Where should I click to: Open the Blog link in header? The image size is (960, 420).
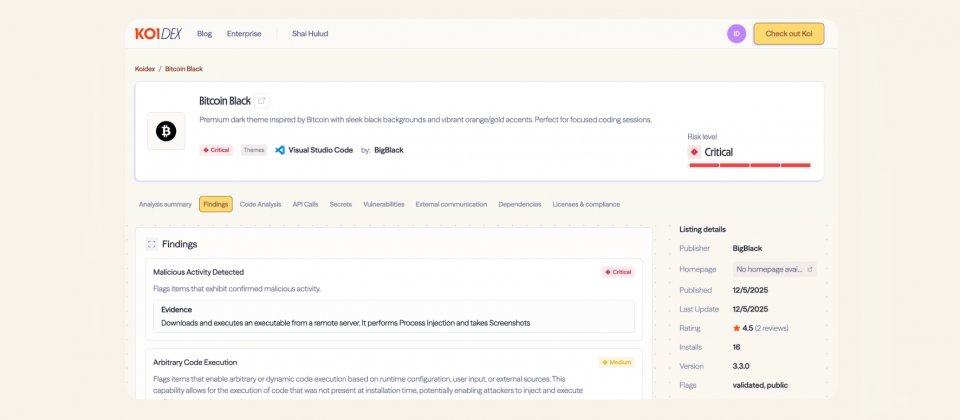click(204, 34)
